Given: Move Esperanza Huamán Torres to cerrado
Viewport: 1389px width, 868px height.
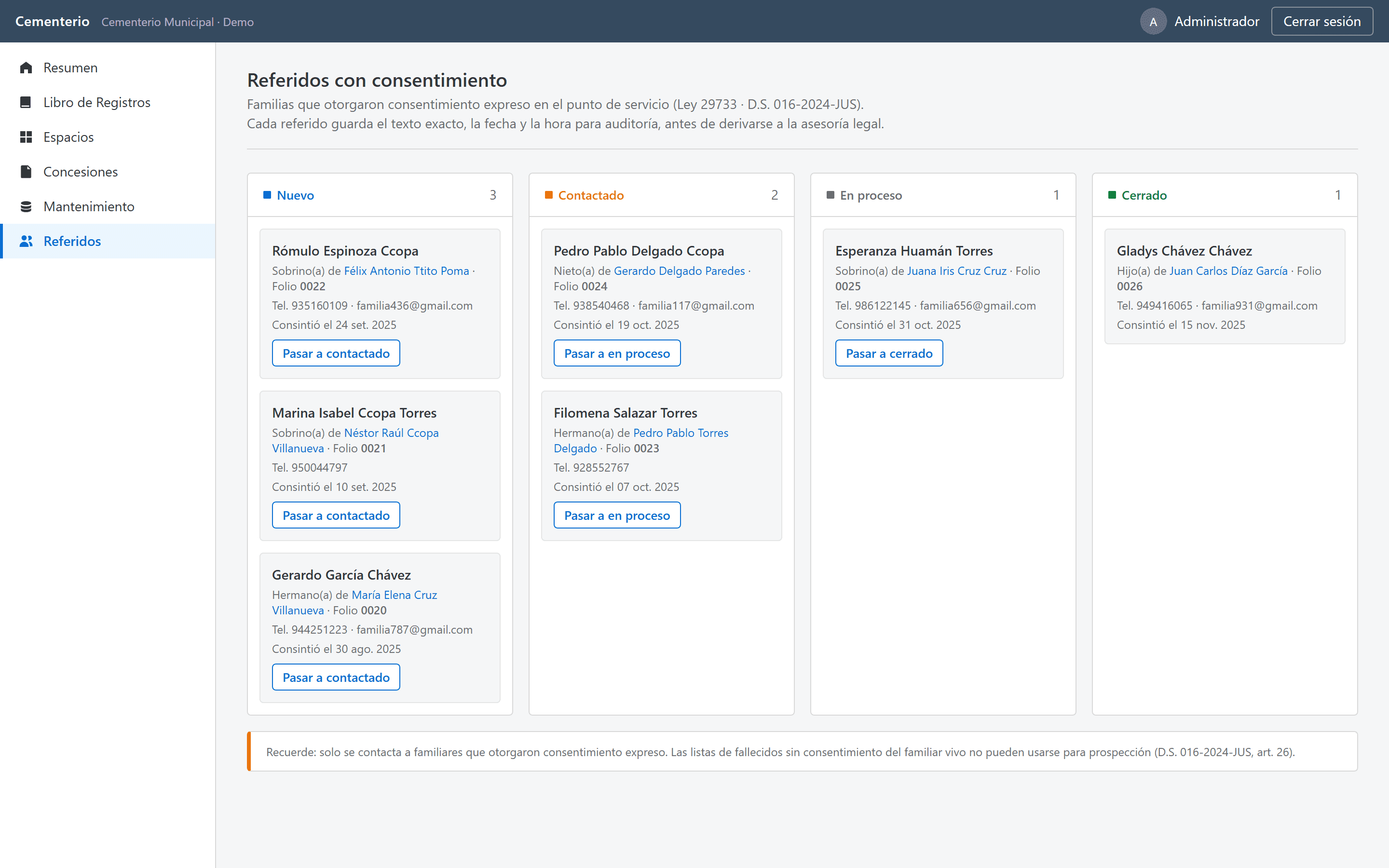Looking at the screenshot, I should click(889, 353).
